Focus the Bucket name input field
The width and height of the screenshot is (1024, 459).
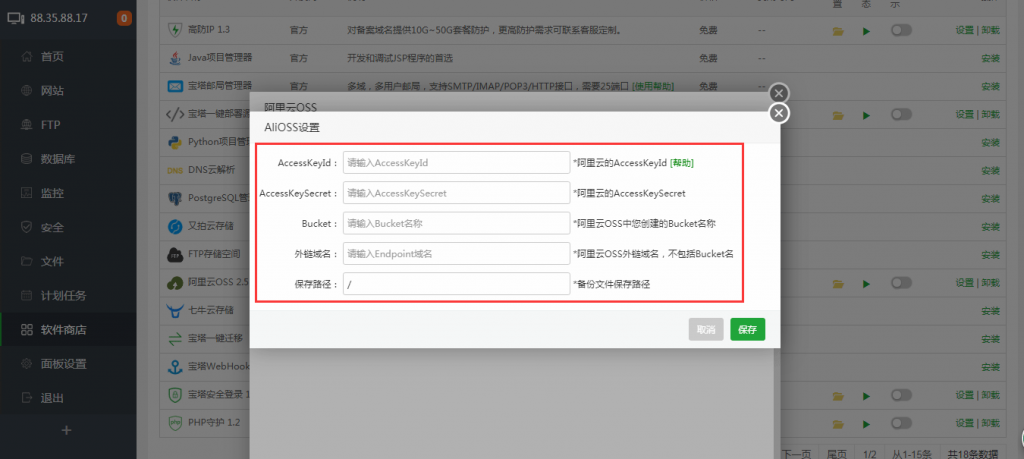coord(456,223)
